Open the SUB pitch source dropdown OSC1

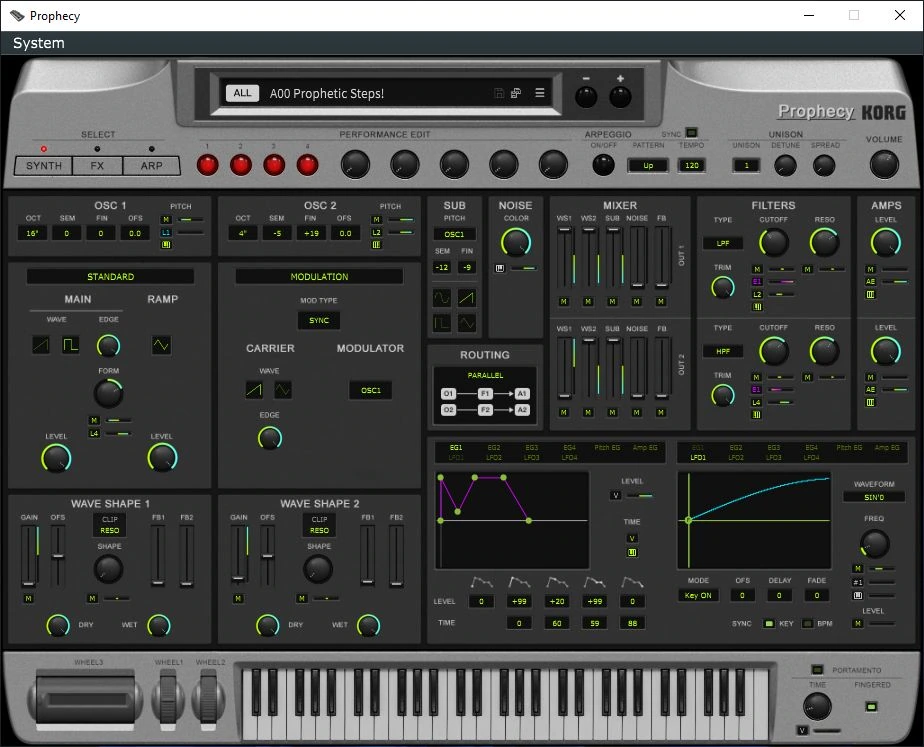tap(454, 234)
